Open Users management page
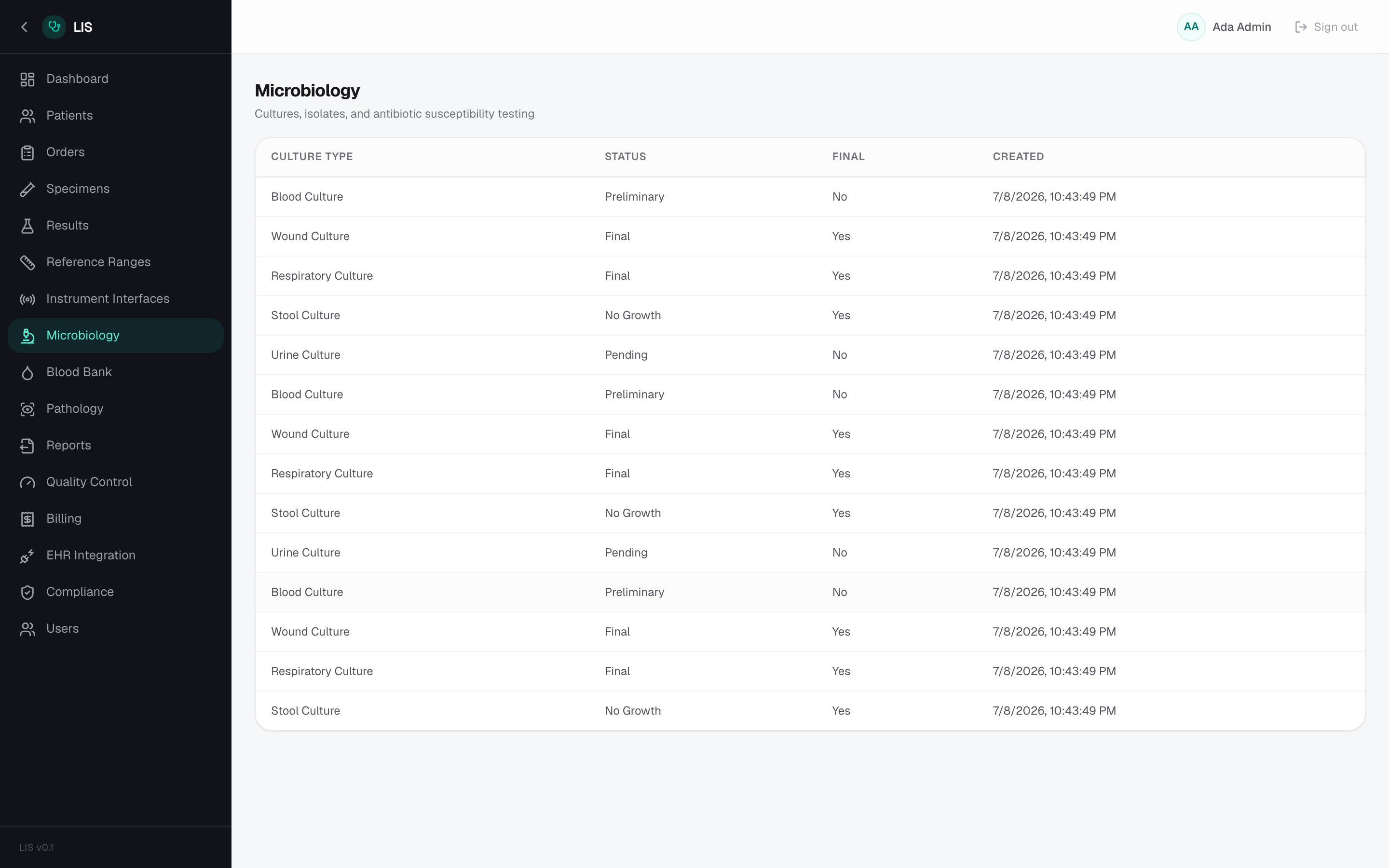 [x=115, y=629]
